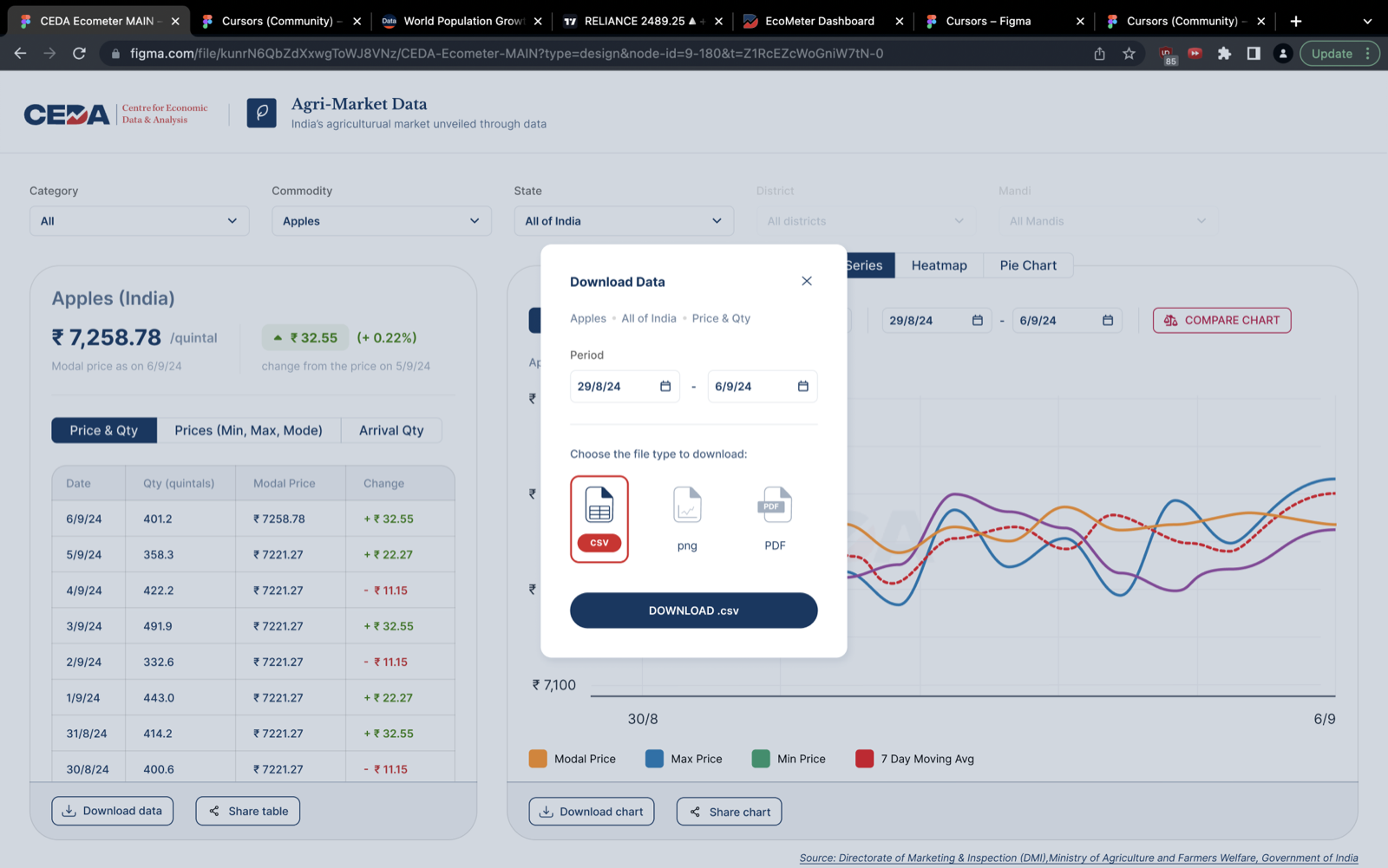Click the Download chart button

click(591, 812)
